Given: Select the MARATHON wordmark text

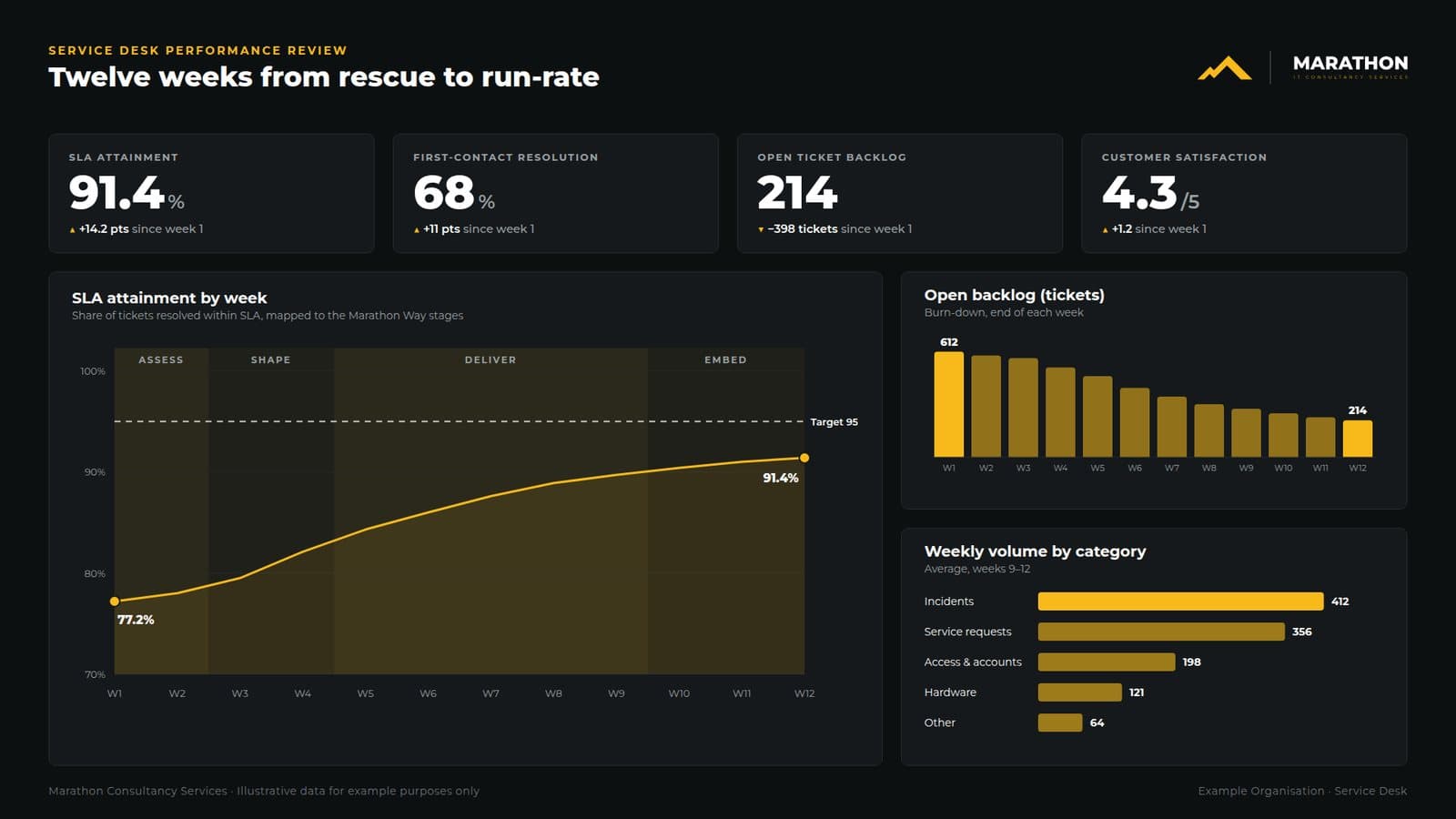Looking at the screenshot, I should [1350, 63].
